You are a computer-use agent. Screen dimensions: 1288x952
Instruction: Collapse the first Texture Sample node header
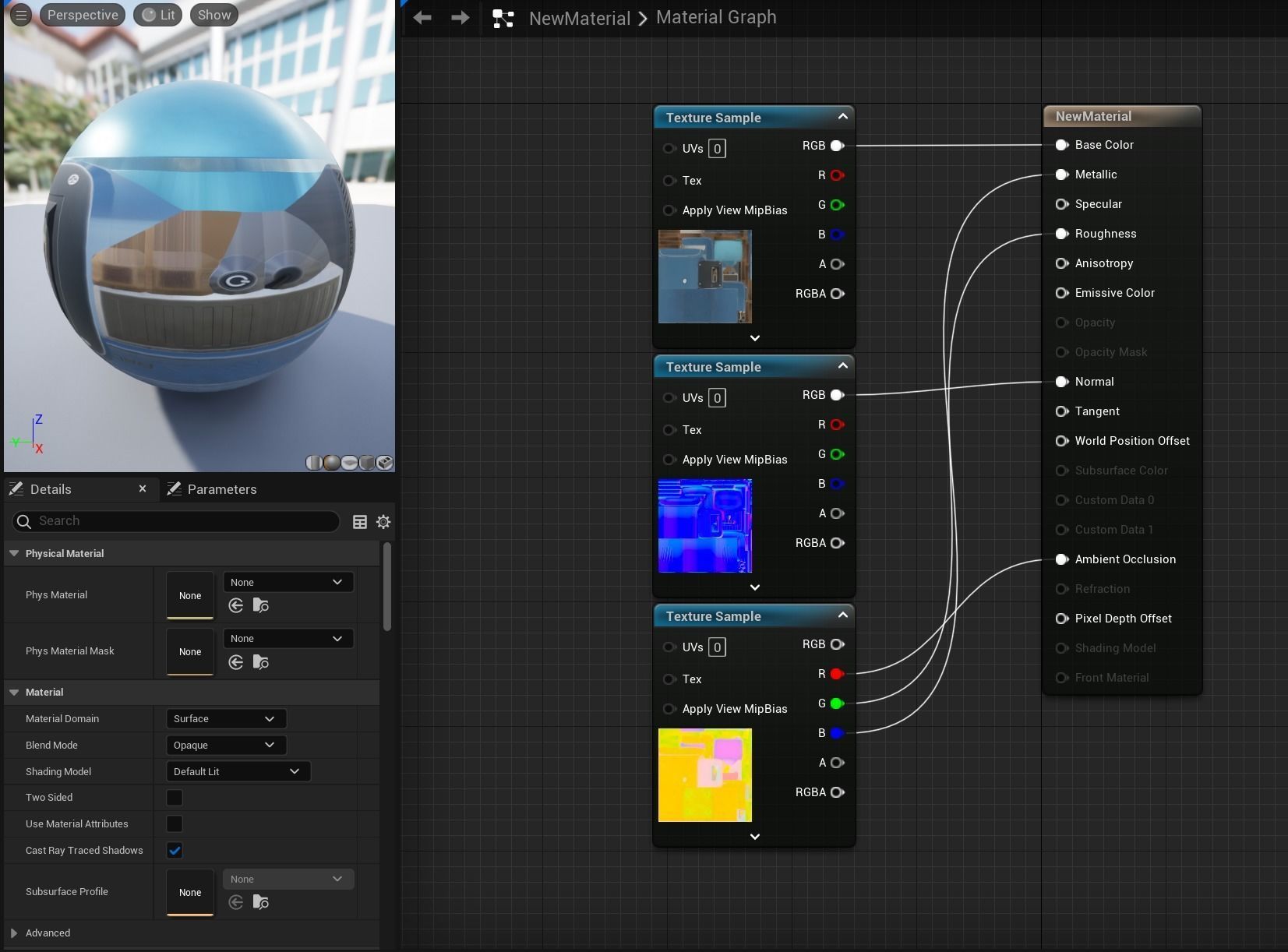click(x=842, y=117)
